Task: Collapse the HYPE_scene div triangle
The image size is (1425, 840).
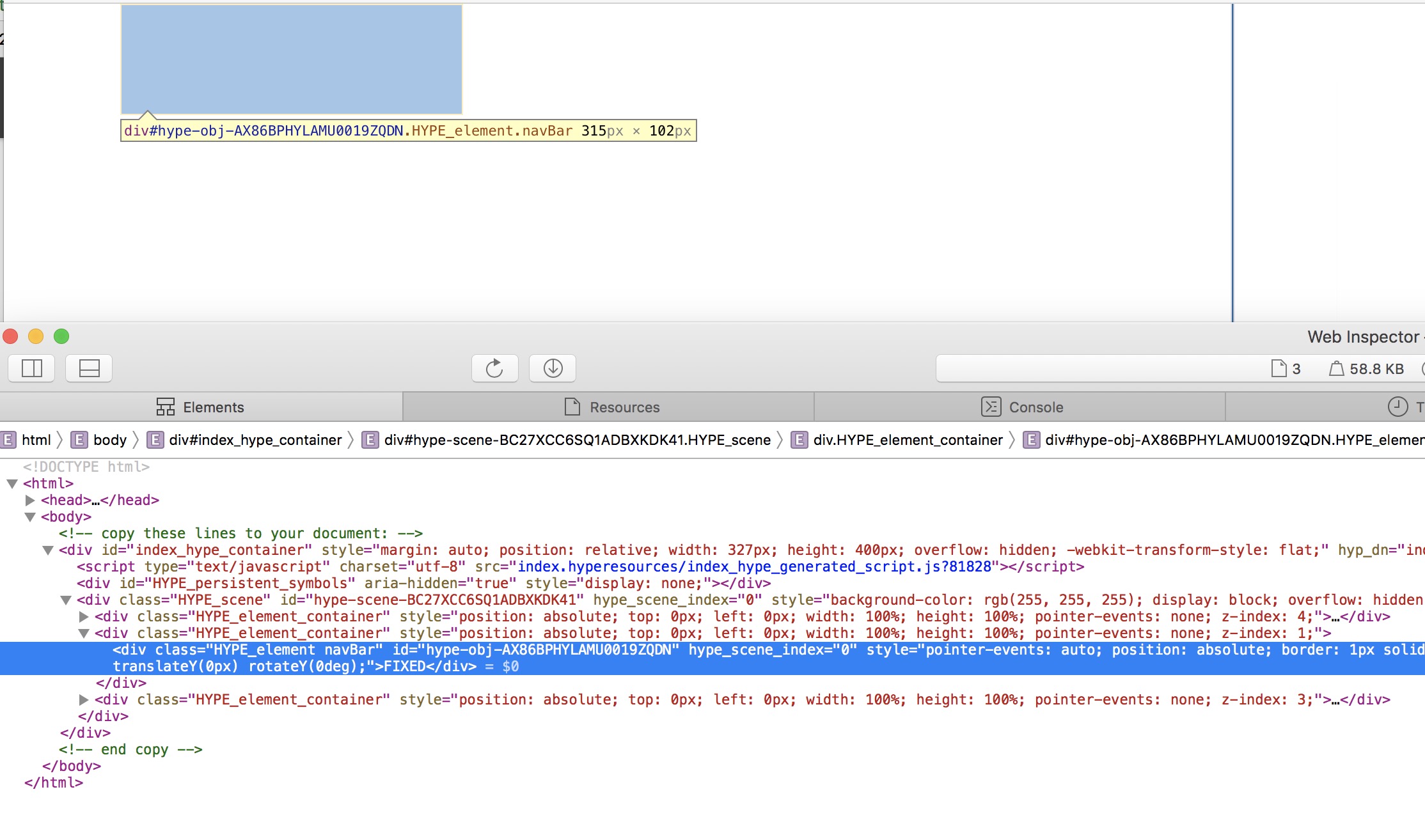Action: [66, 600]
